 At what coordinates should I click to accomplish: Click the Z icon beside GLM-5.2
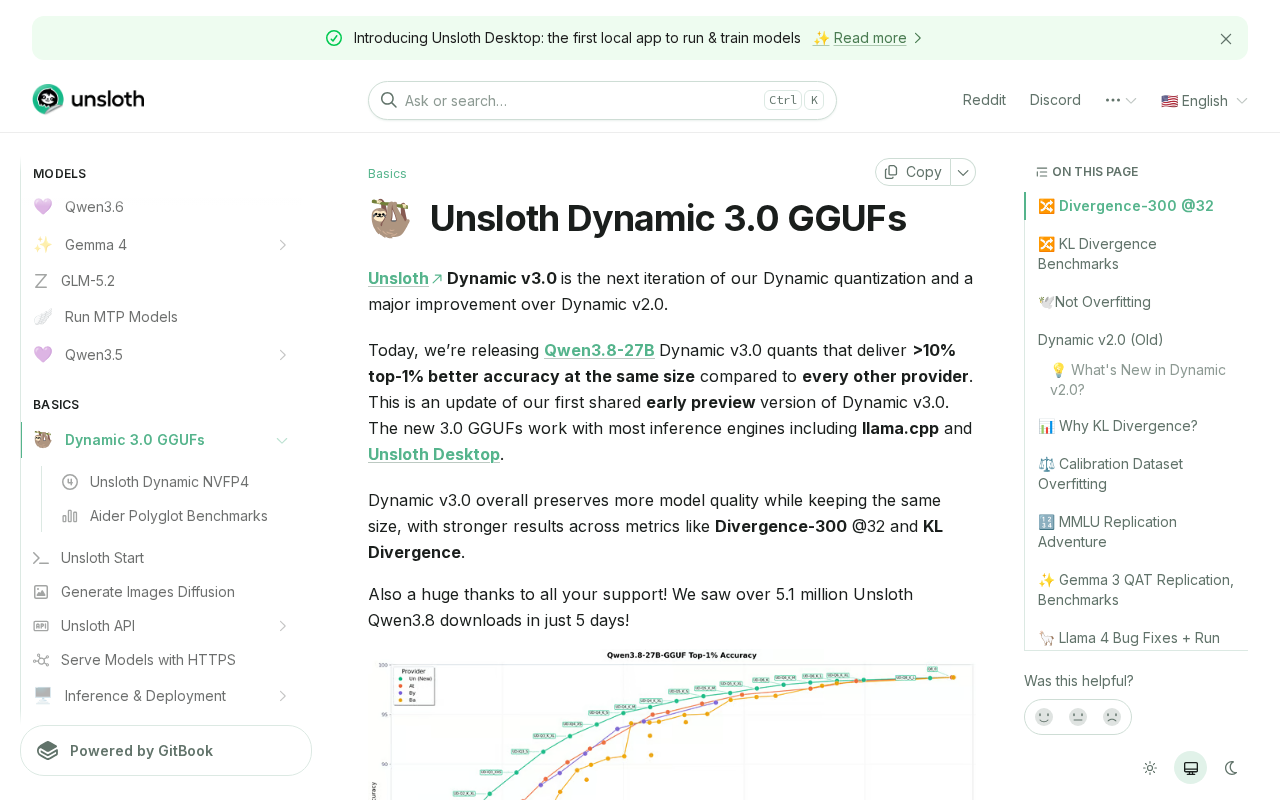coord(41,281)
